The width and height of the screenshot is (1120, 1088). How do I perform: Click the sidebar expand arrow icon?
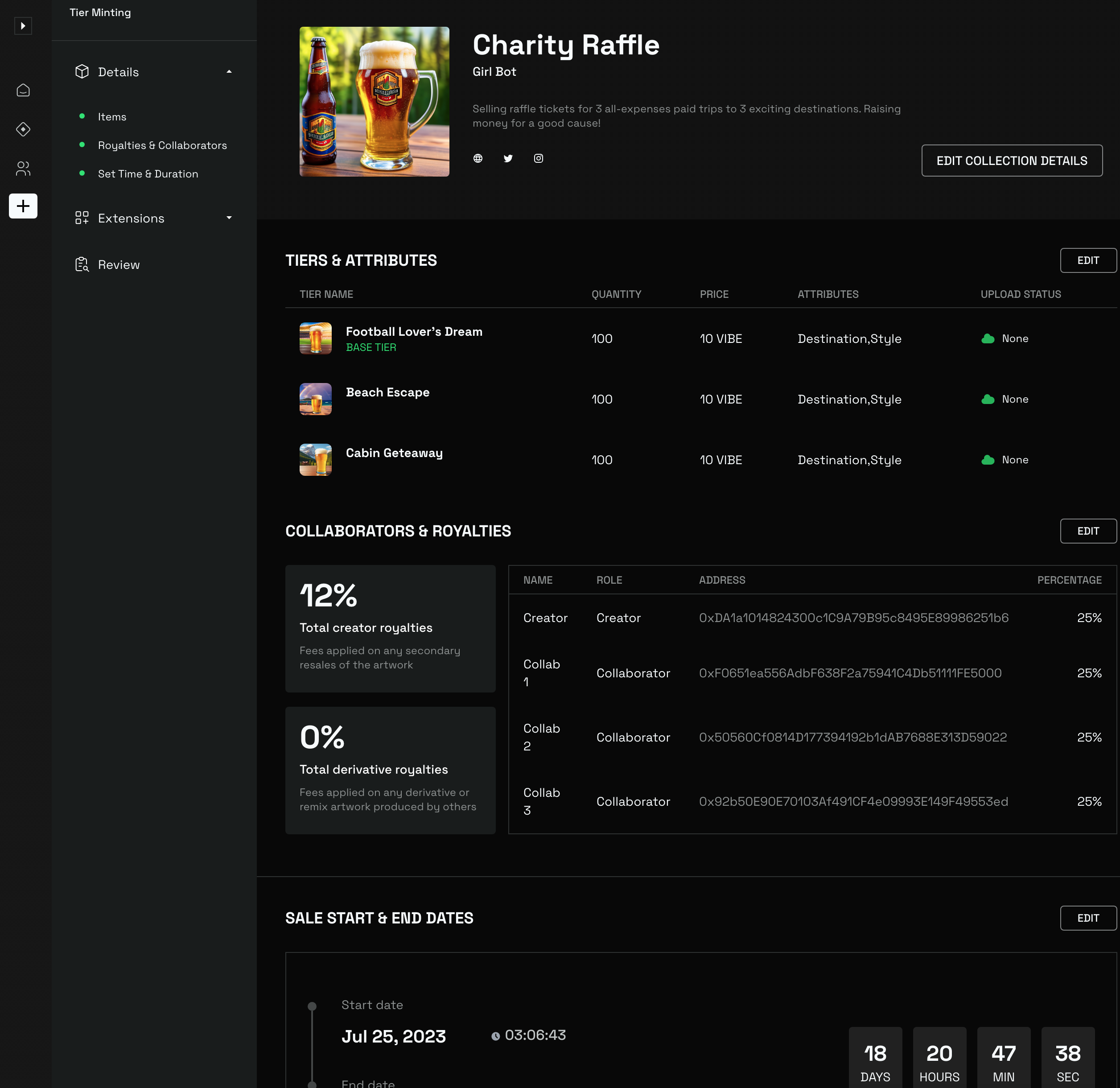[23, 26]
